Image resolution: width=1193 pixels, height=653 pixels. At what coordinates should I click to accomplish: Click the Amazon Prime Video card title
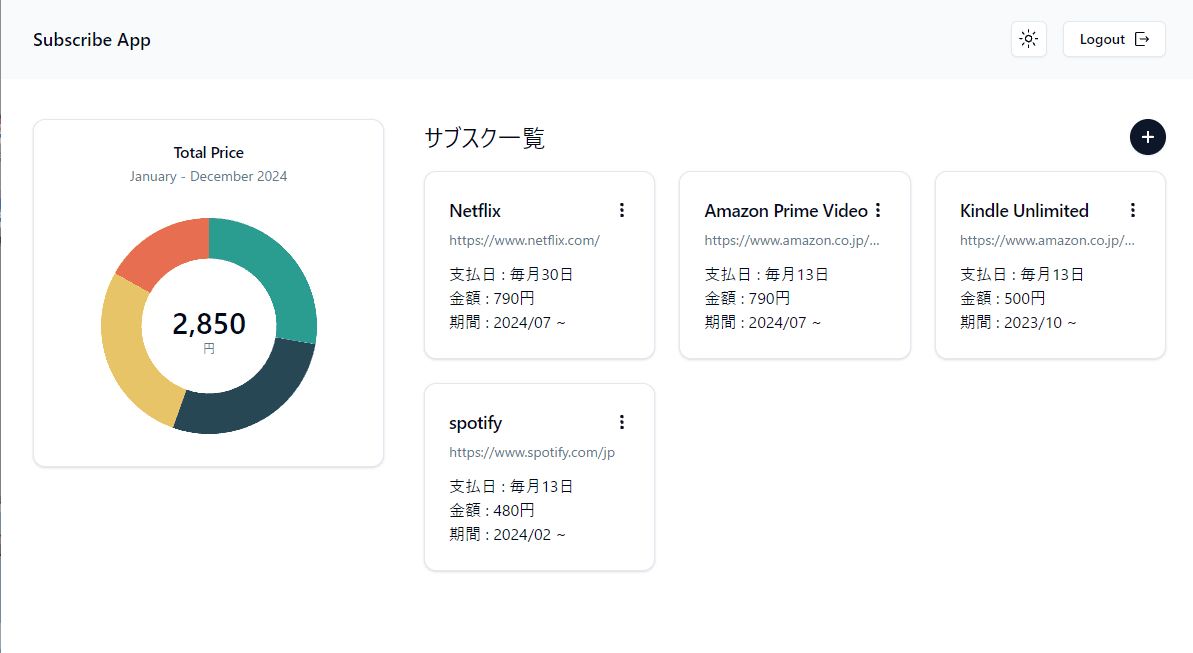click(x=786, y=211)
